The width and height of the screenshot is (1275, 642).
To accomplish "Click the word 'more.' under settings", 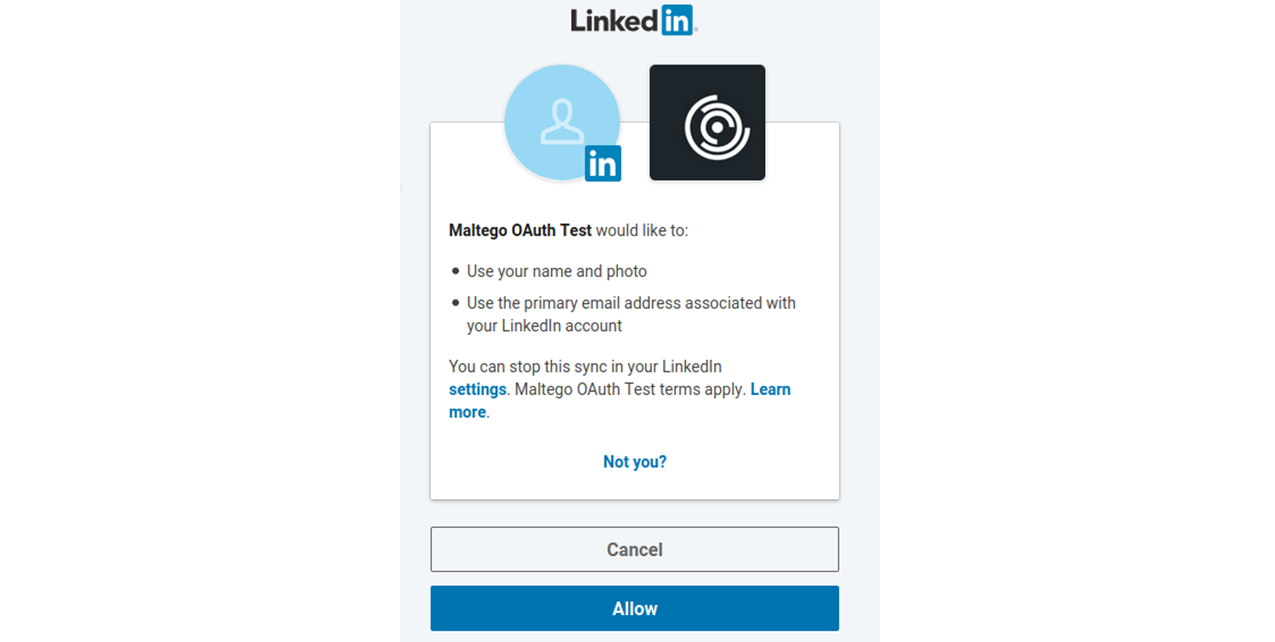I will [469, 412].
